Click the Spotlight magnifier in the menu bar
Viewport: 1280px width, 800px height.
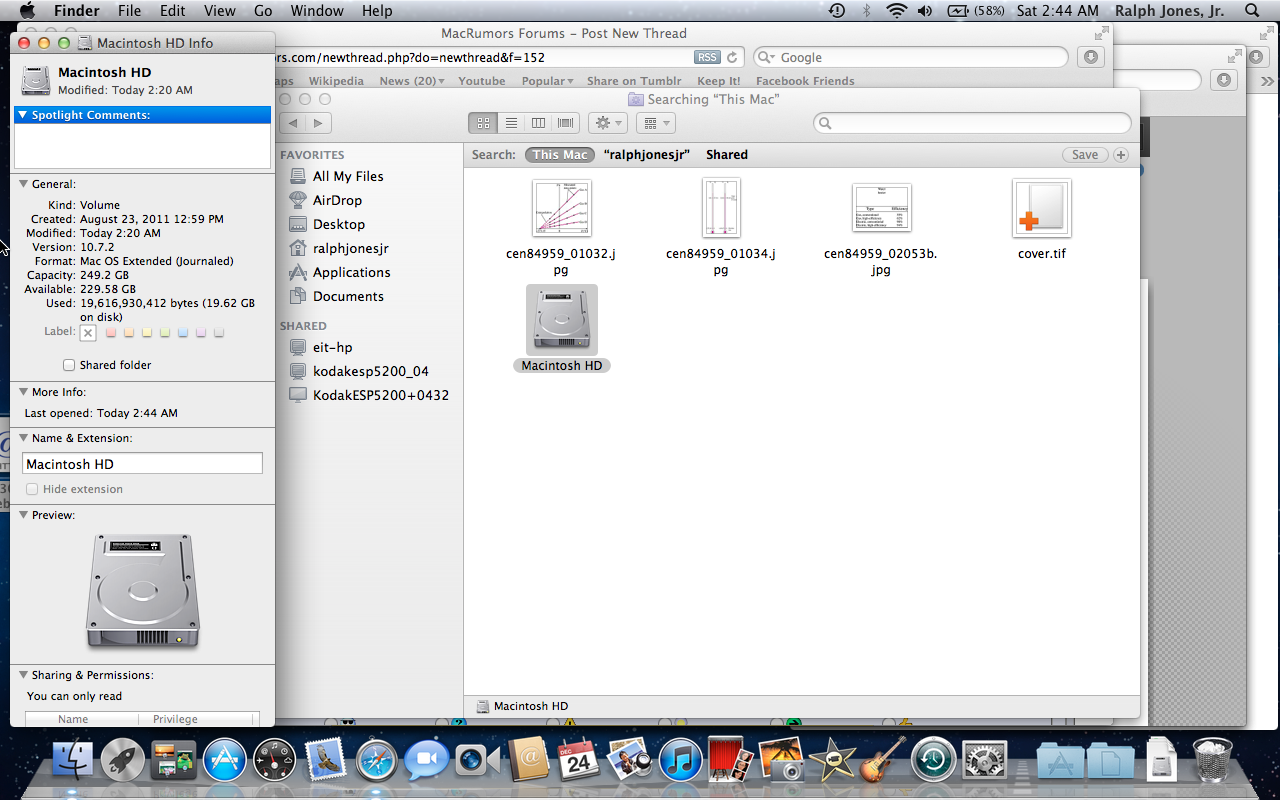click(x=1252, y=11)
